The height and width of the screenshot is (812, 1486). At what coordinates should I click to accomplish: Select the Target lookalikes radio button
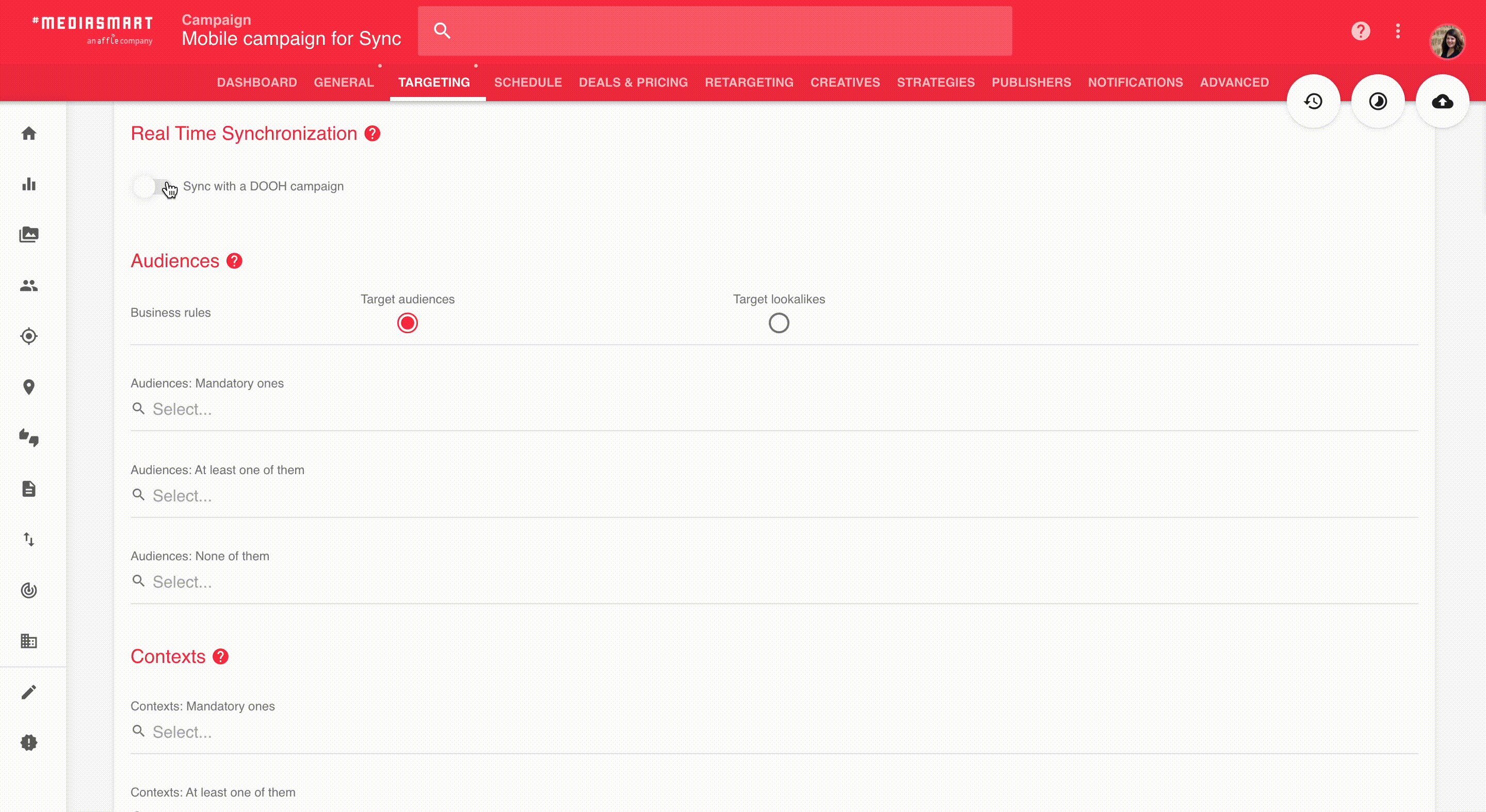click(779, 323)
